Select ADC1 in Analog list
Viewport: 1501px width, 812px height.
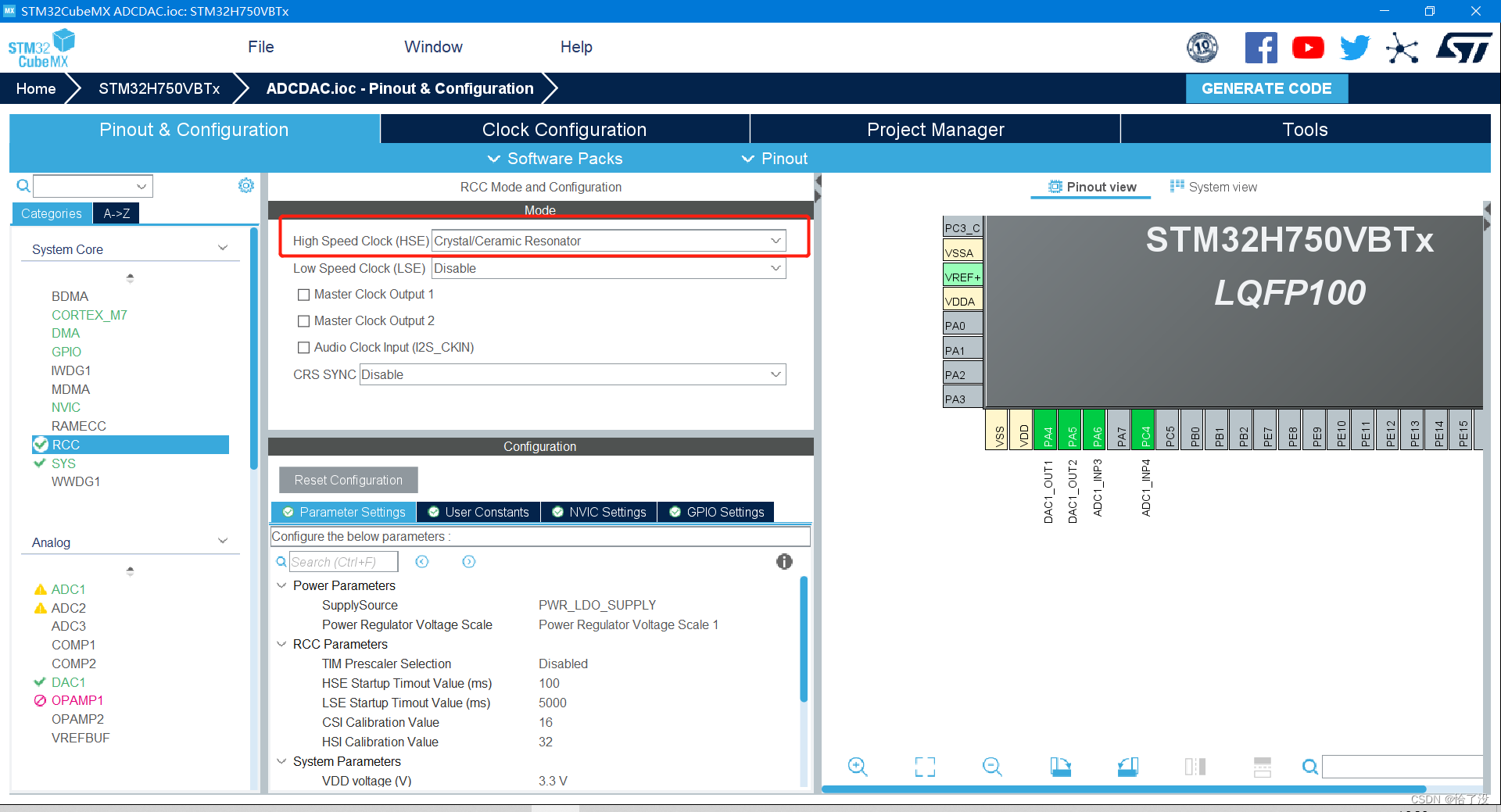click(68, 589)
